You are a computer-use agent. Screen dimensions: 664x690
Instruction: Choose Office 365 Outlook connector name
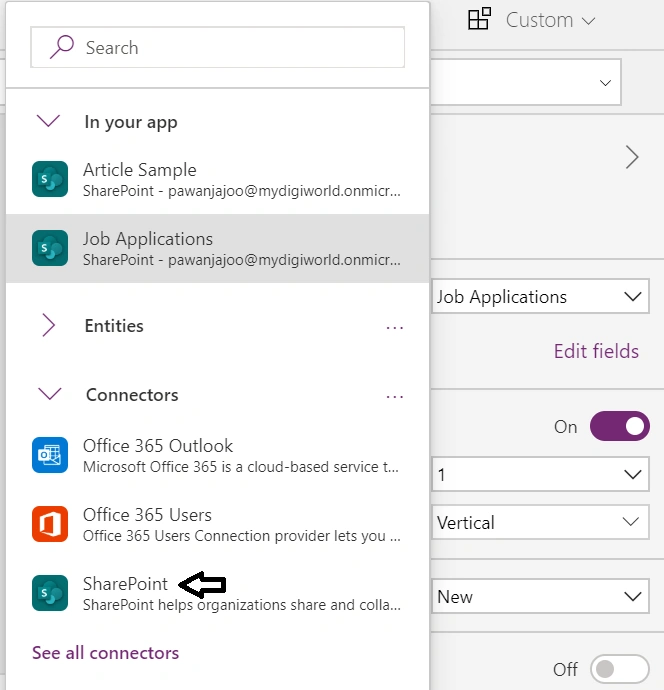point(158,446)
